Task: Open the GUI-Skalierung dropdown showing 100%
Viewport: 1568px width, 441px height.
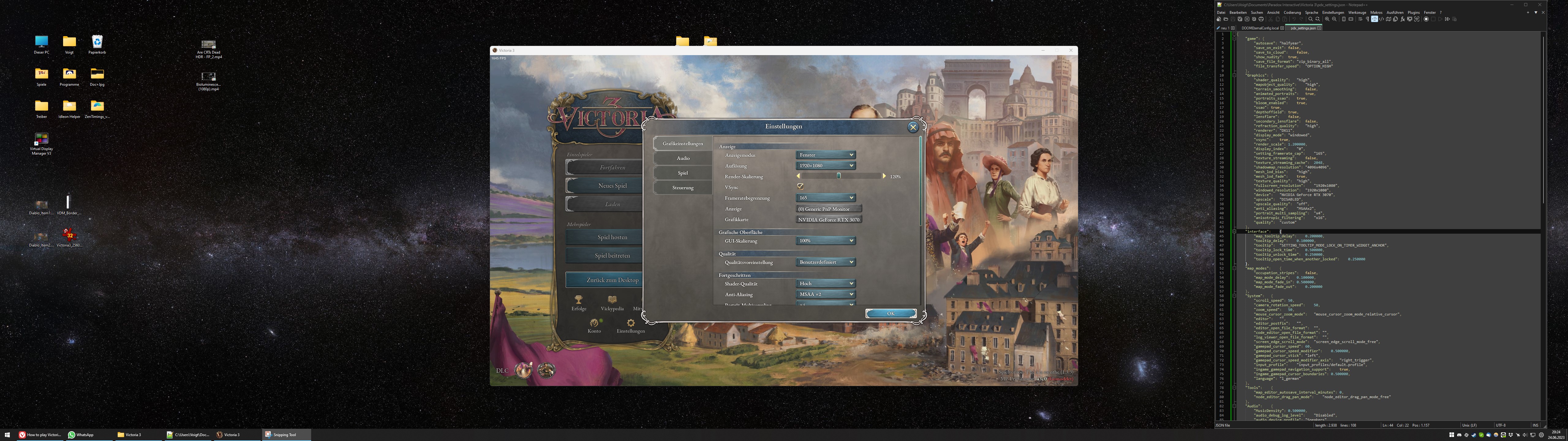Action: coord(825,241)
